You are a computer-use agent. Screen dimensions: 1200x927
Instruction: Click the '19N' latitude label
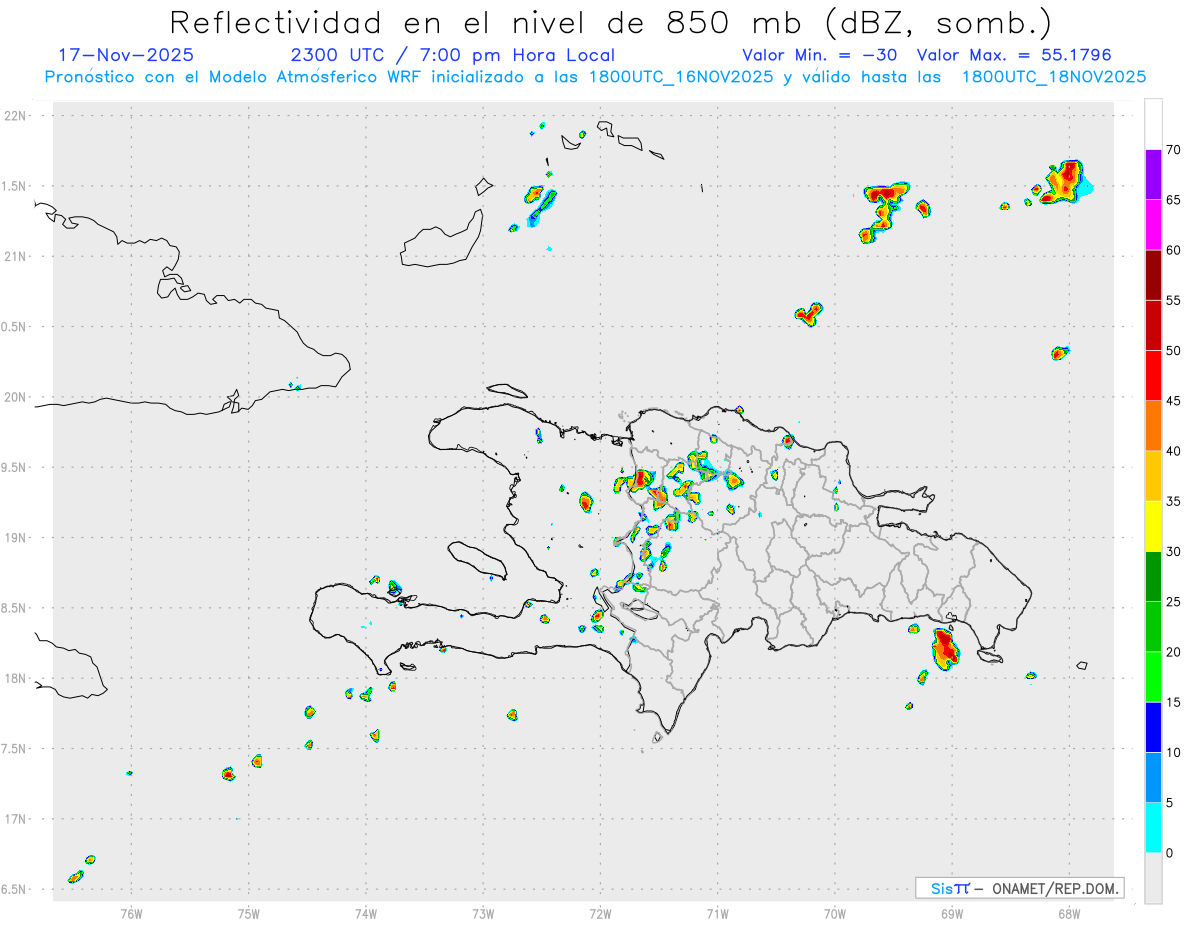tap(17, 537)
